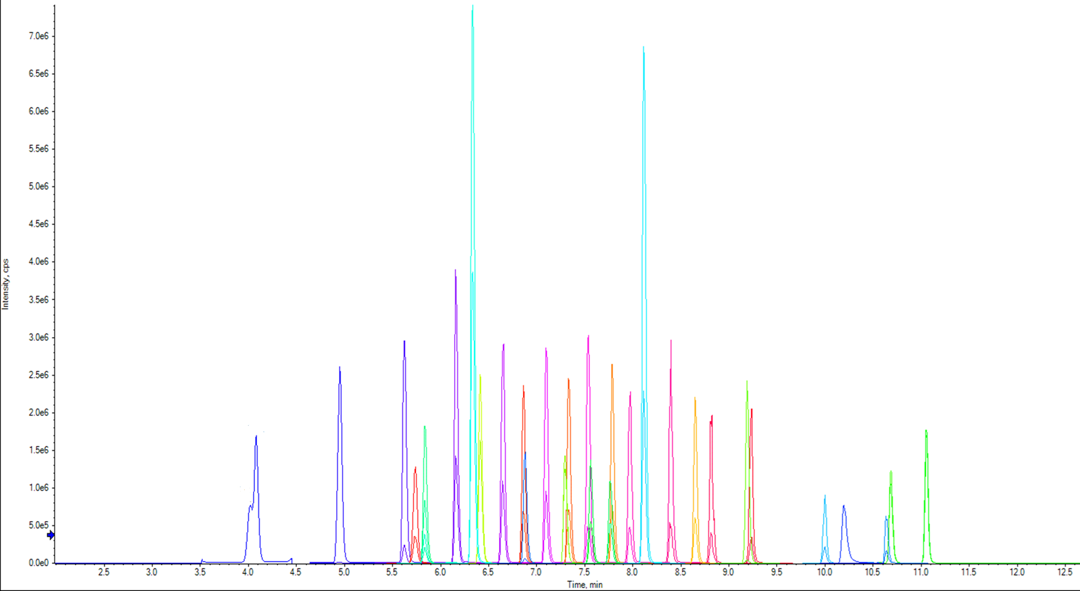Viewport: 1080px width, 591px height.
Task: Click the "Intensity, cps" y-axis title
Action: [x=5, y=283]
